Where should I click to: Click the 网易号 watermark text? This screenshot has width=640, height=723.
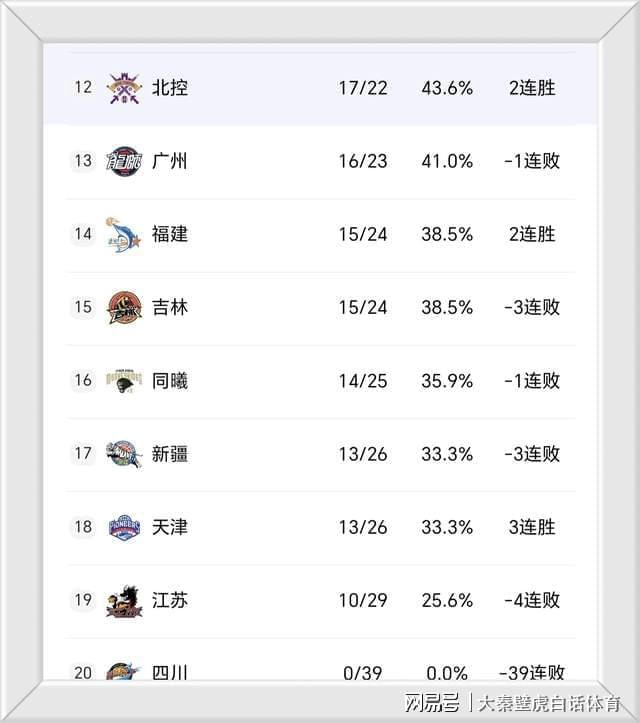pyautogui.click(x=431, y=700)
